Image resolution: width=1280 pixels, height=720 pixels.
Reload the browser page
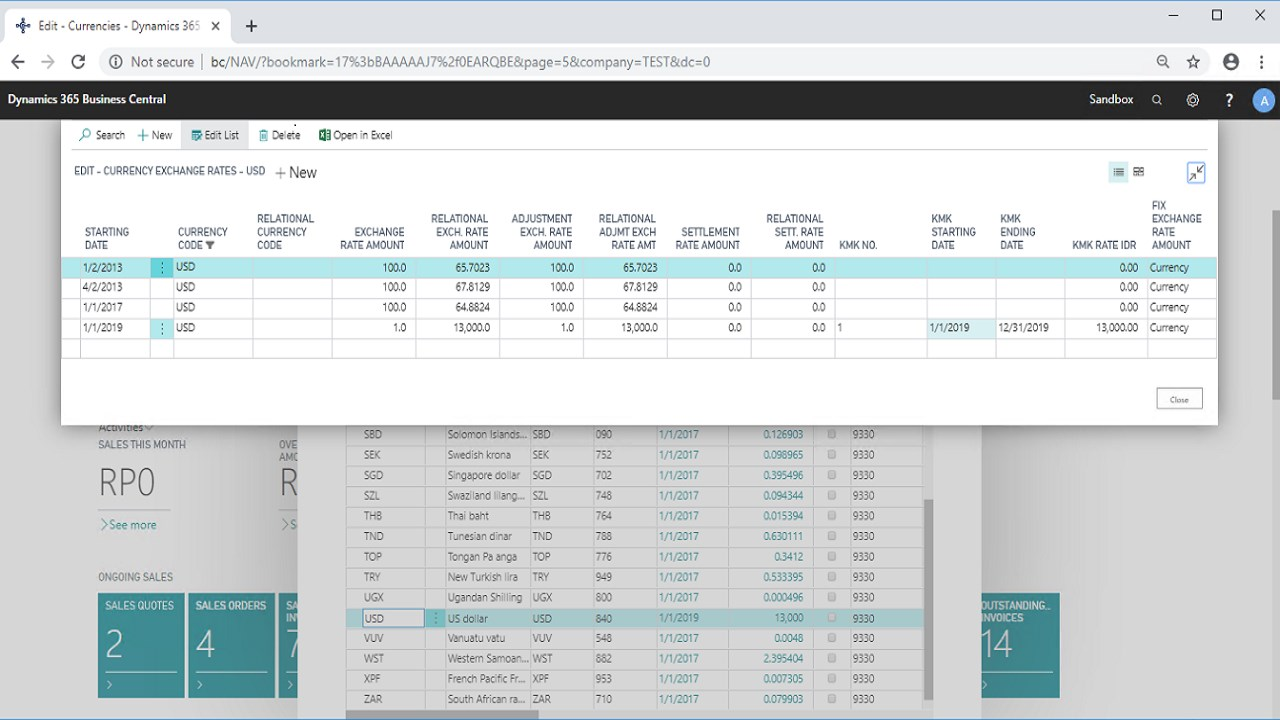click(x=78, y=62)
